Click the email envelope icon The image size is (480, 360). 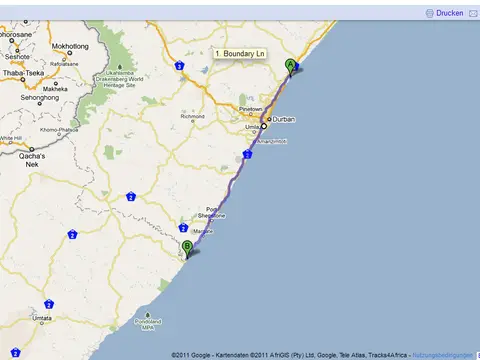(473, 13)
